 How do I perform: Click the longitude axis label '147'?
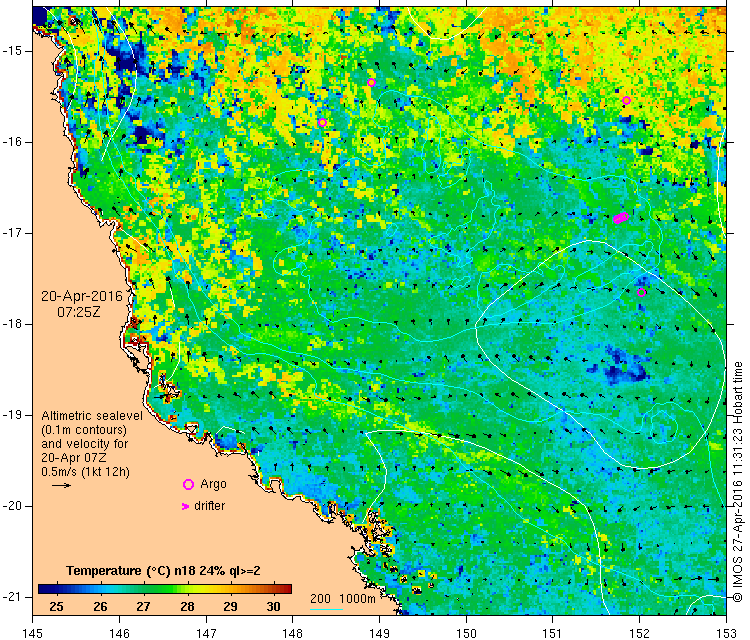click(206, 633)
